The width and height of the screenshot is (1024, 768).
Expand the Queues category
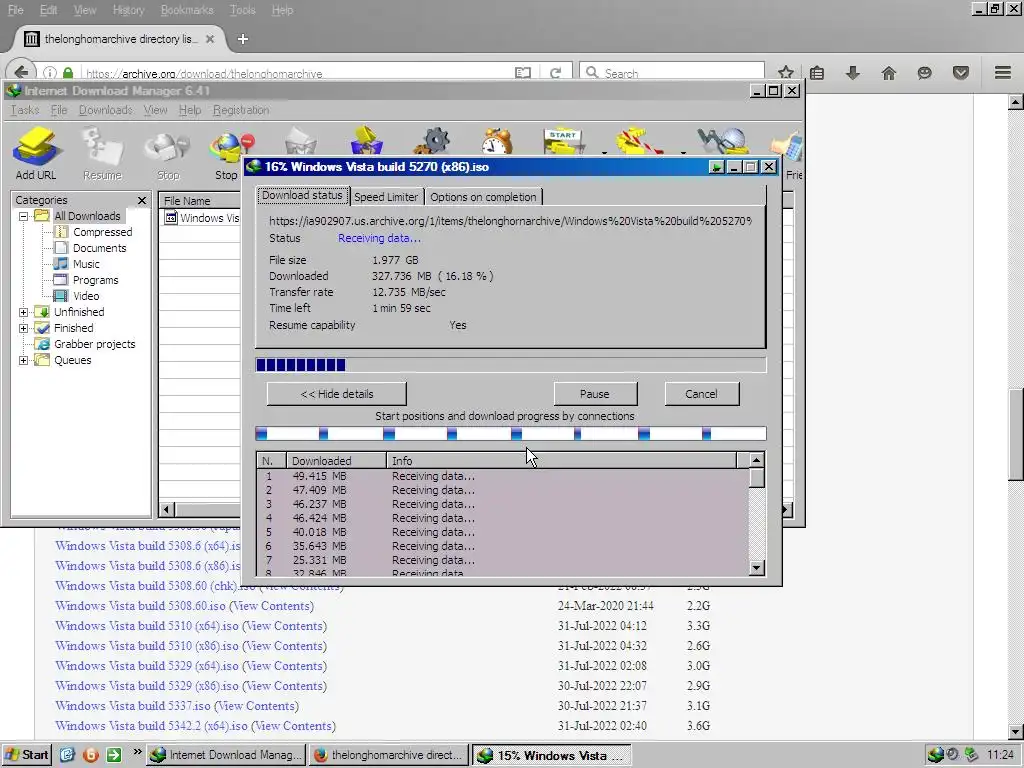click(x=24, y=360)
